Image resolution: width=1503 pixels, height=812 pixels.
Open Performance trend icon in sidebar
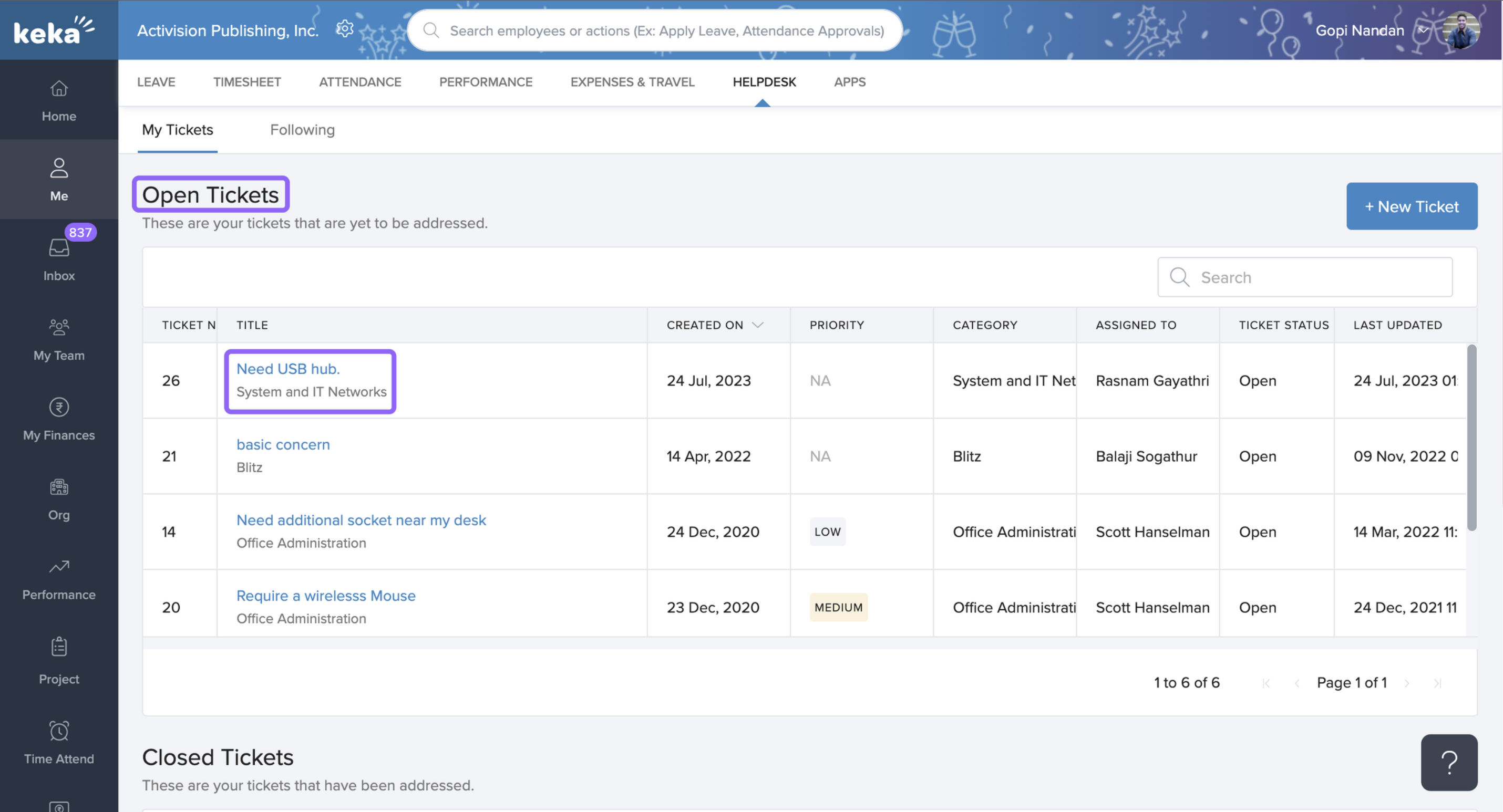pos(59,566)
